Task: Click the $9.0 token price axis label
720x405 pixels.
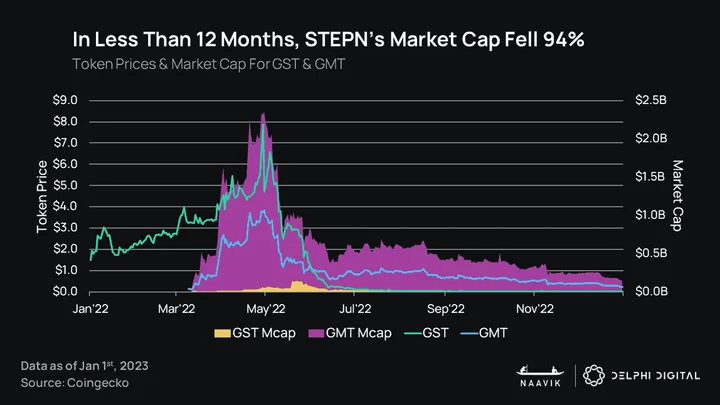Action: tap(65, 100)
